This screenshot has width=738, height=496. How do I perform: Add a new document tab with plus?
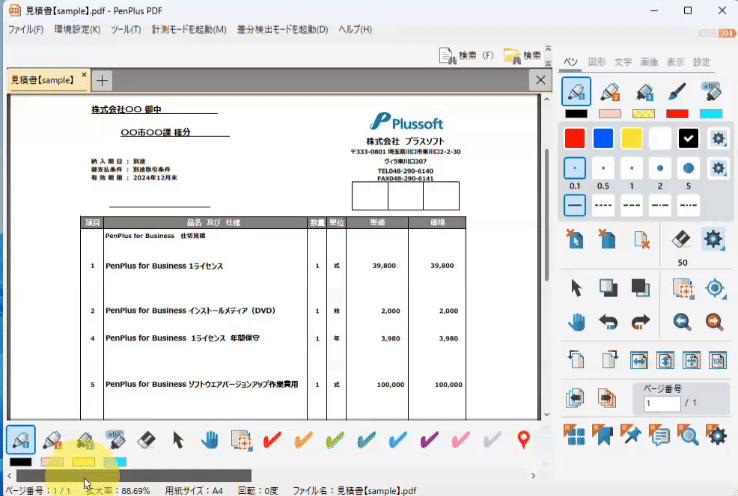point(102,80)
